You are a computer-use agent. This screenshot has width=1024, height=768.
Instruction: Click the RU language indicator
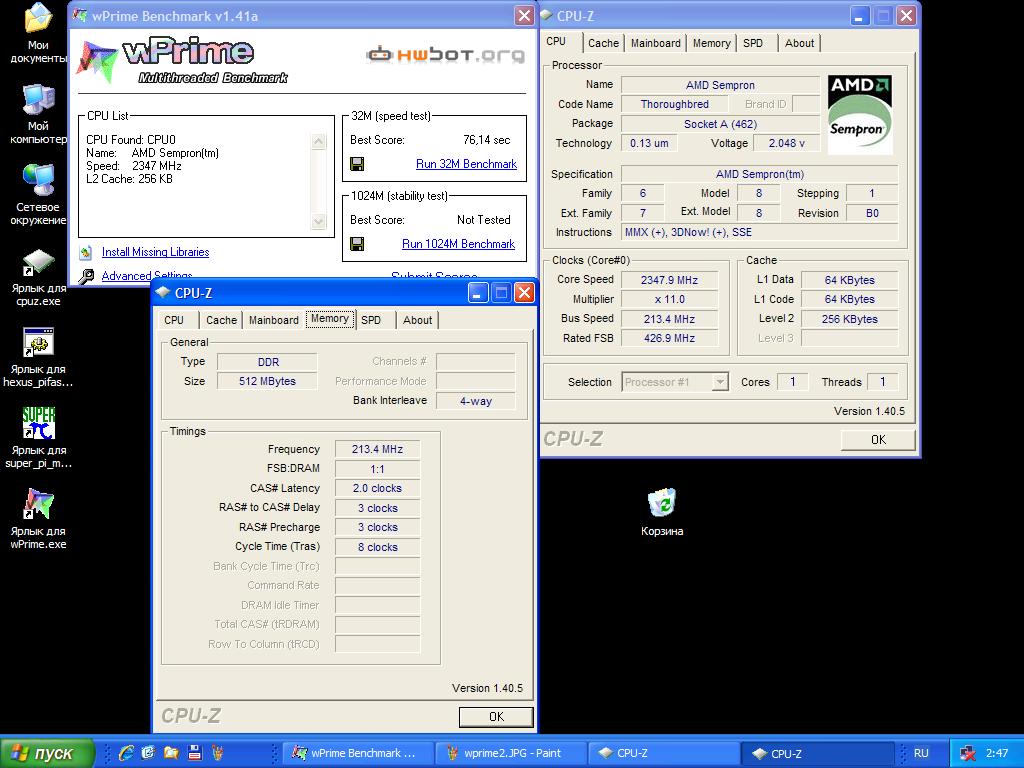pos(921,753)
